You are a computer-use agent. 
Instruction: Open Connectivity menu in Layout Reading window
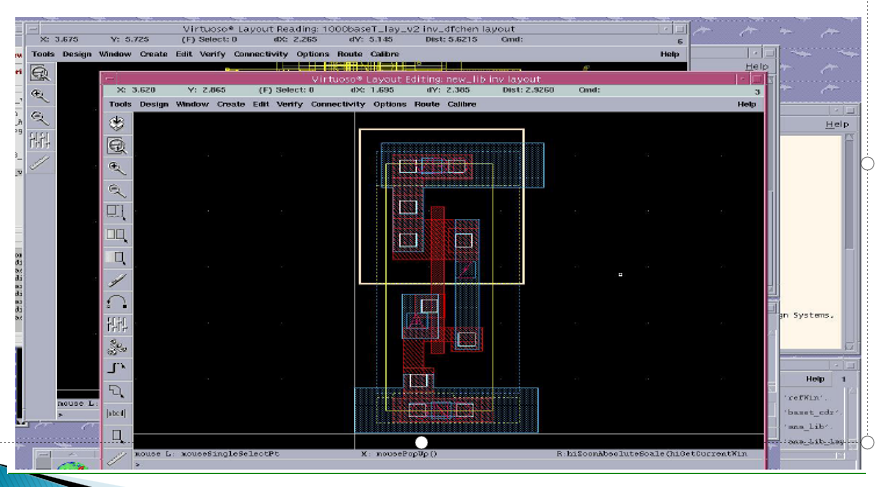pos(261,54)
